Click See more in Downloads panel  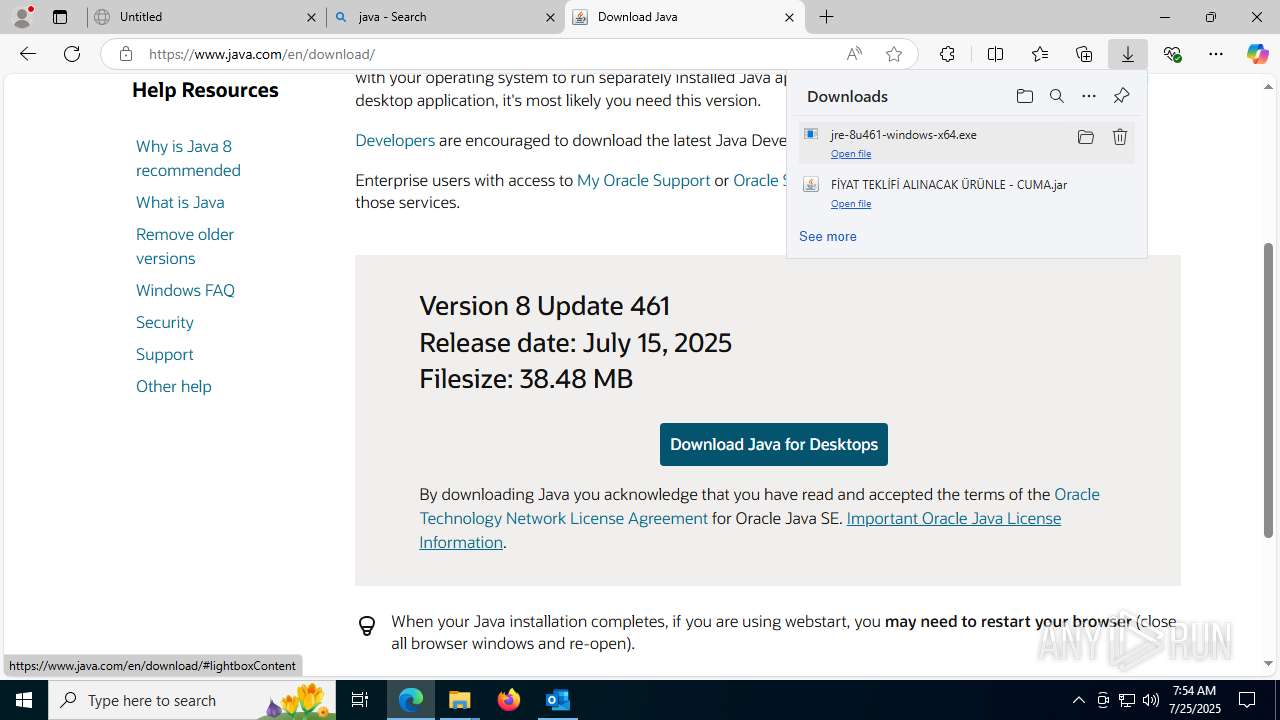click(828, 236)
